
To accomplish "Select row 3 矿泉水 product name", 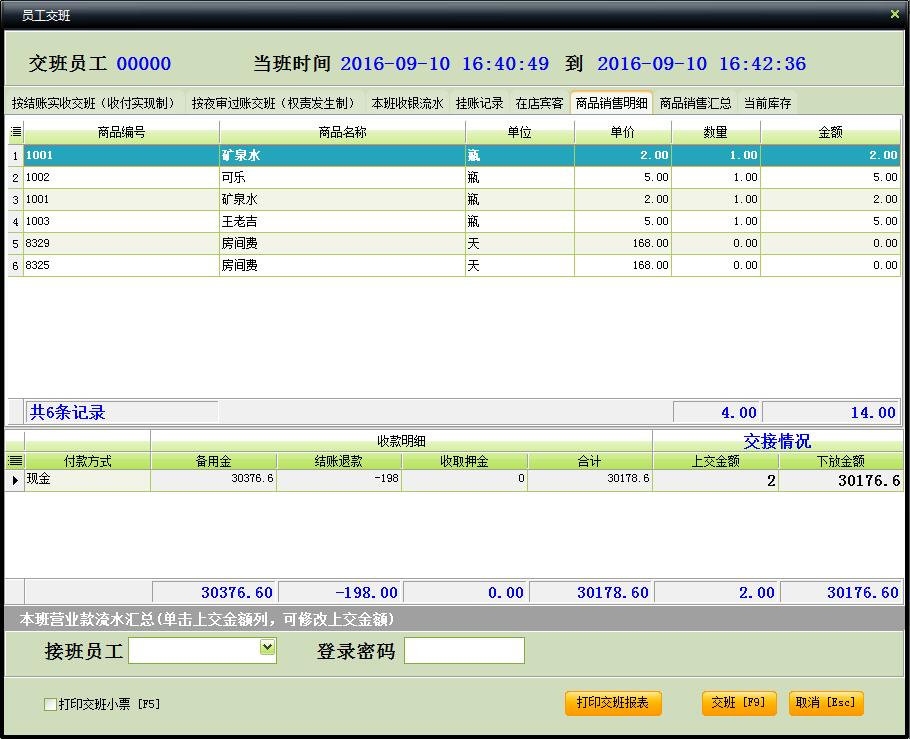I will (x=342, y=199).
